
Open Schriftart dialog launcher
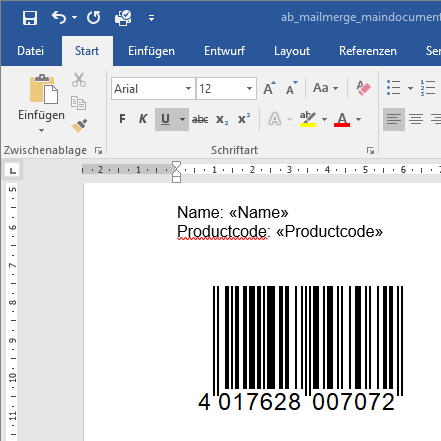tap(370, 151)
